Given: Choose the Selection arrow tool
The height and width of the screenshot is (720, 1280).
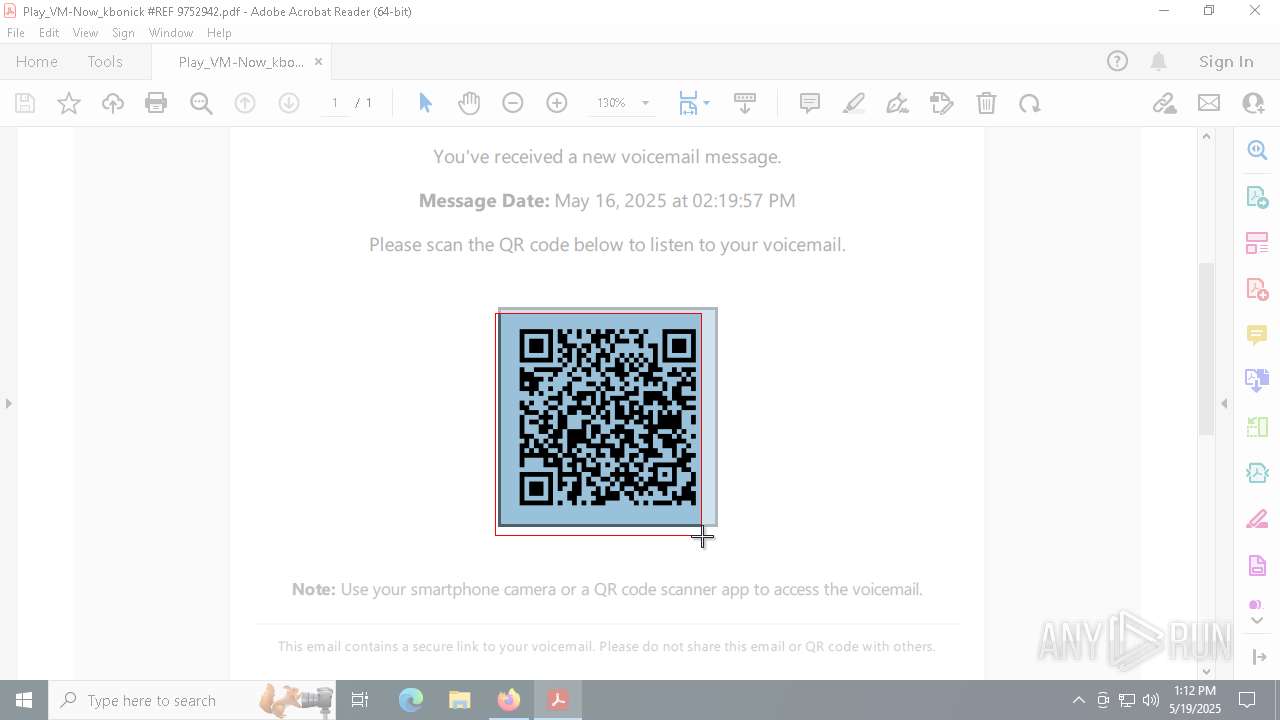Looking at the screenshot, I should [425, 103].
